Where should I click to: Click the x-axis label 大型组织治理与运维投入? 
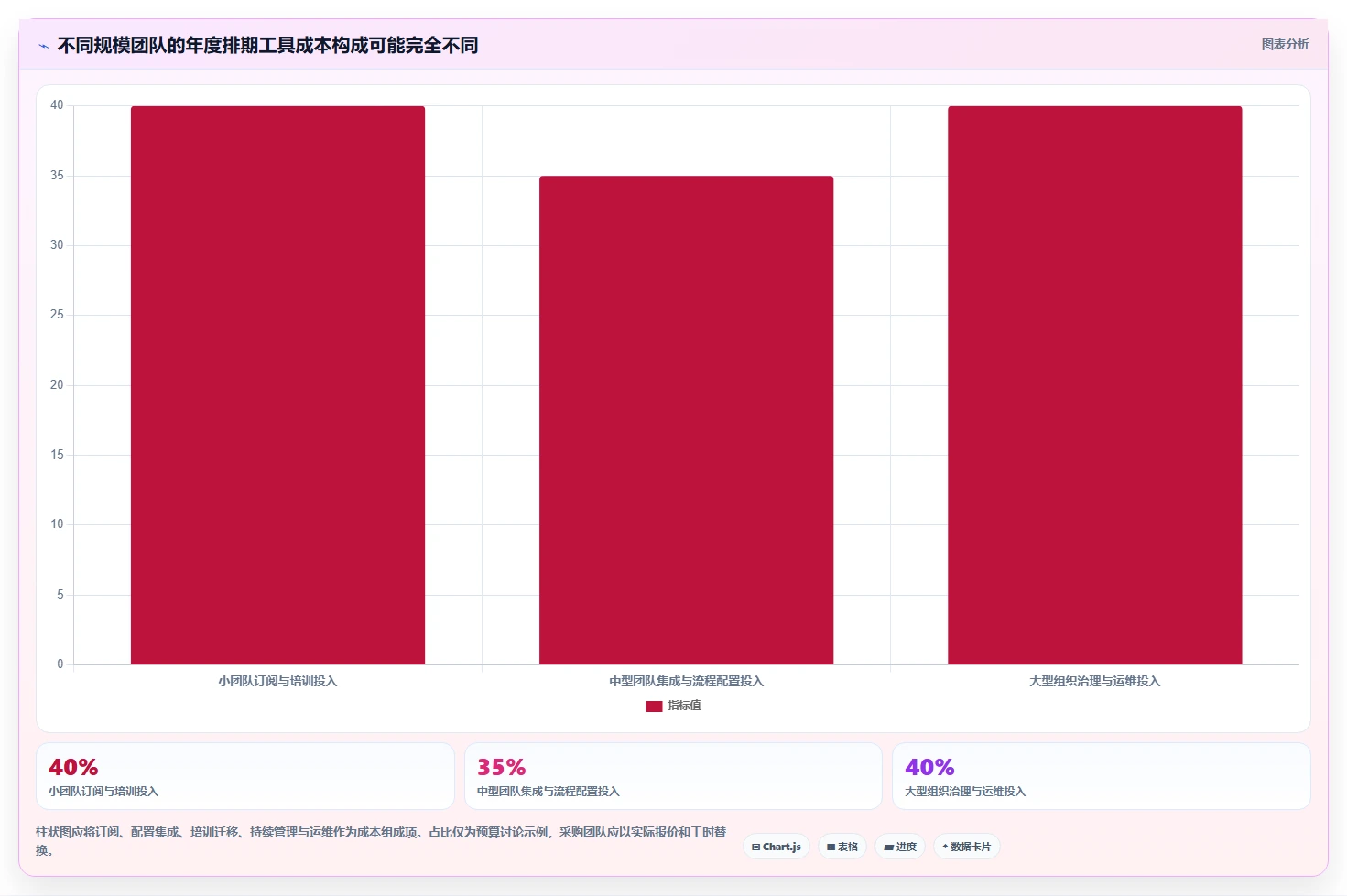pos(1094,681)
